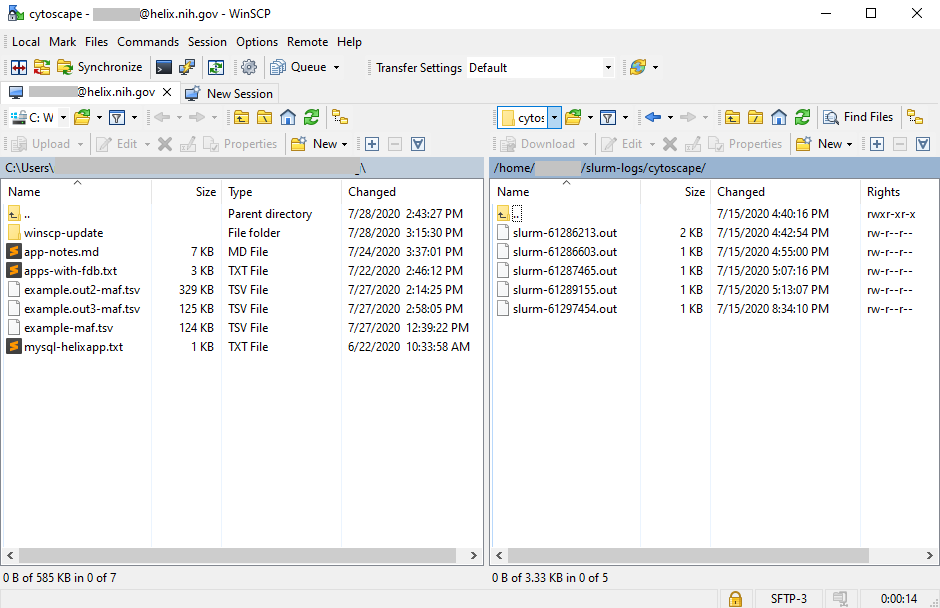940x608 pixels.
Task: Open a terminal session in WinSCP
Action: tap(164, 67)
